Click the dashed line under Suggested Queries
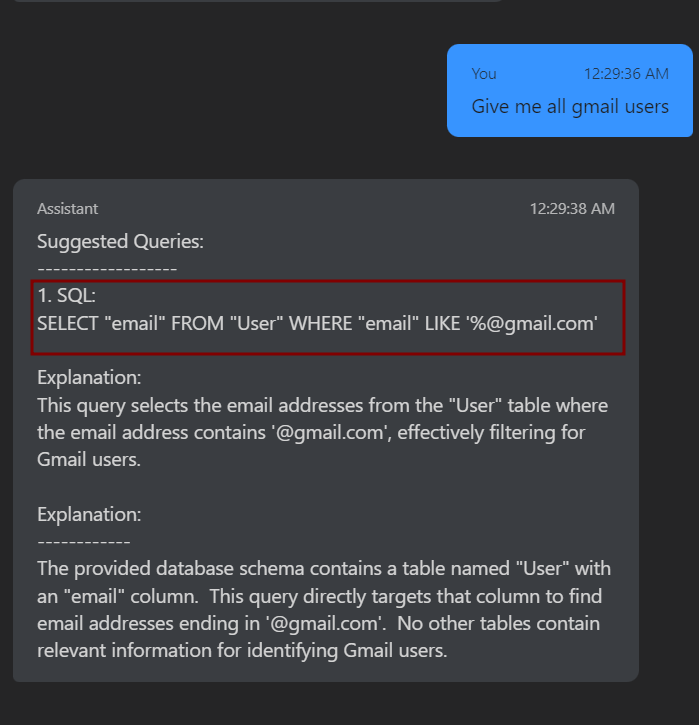Image resolution: width=699 pixels, height=725 pixels. 107,269
